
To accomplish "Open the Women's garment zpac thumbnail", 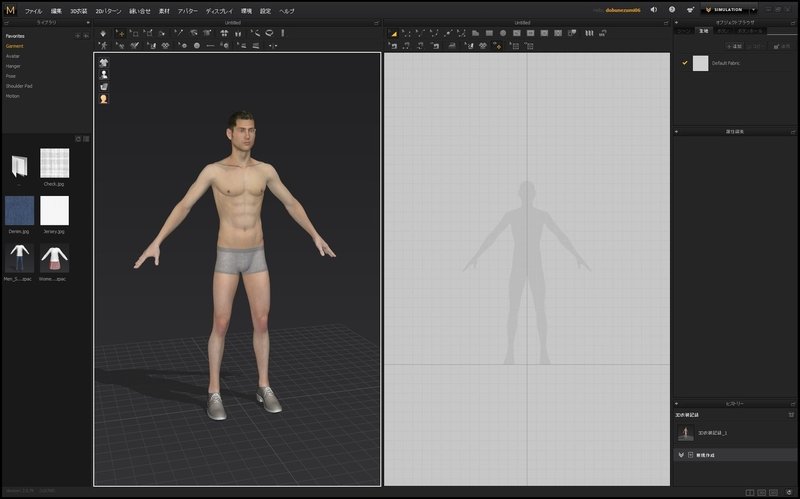I will (55, 258).
